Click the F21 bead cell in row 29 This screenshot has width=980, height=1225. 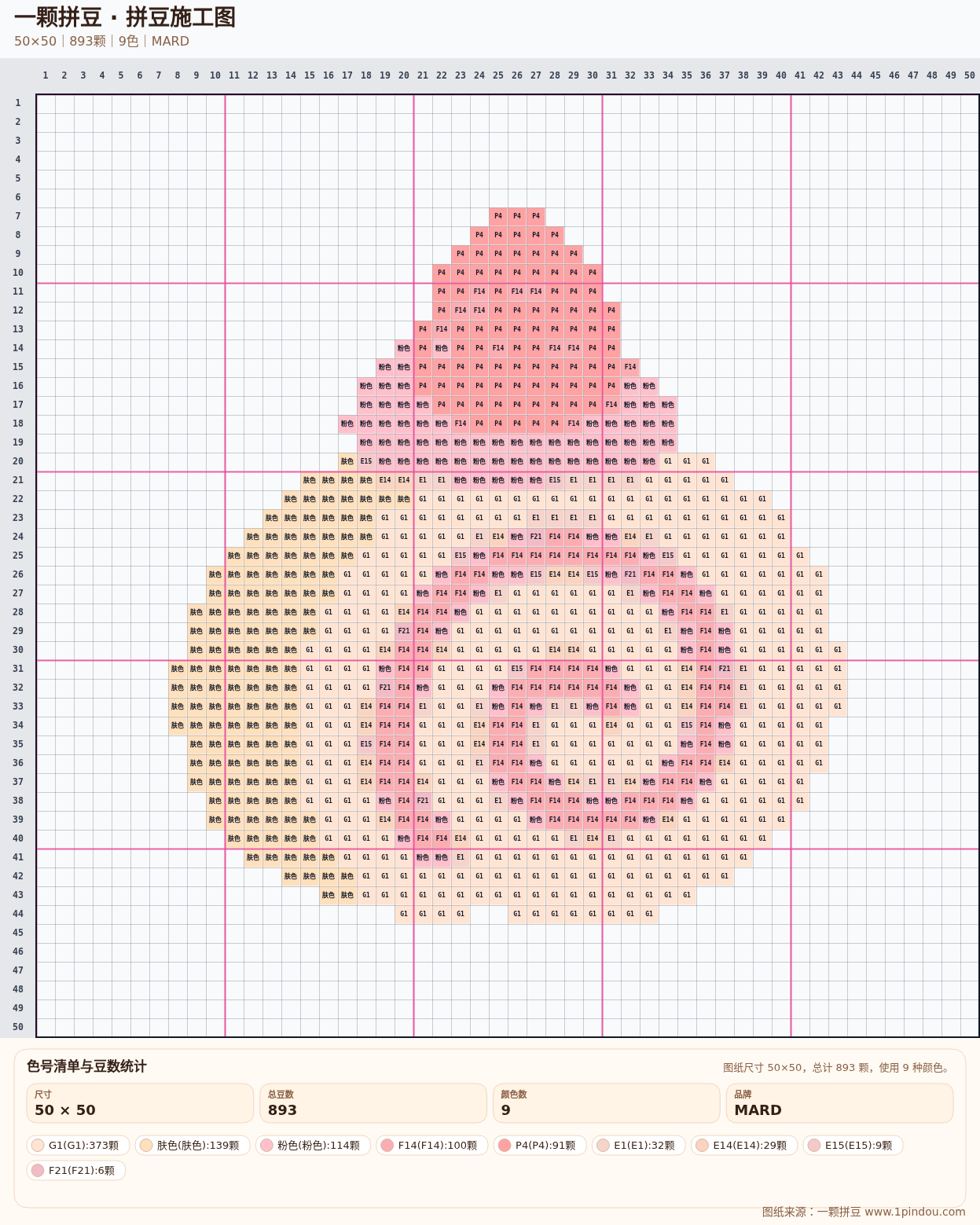click(x=404, y=631)
